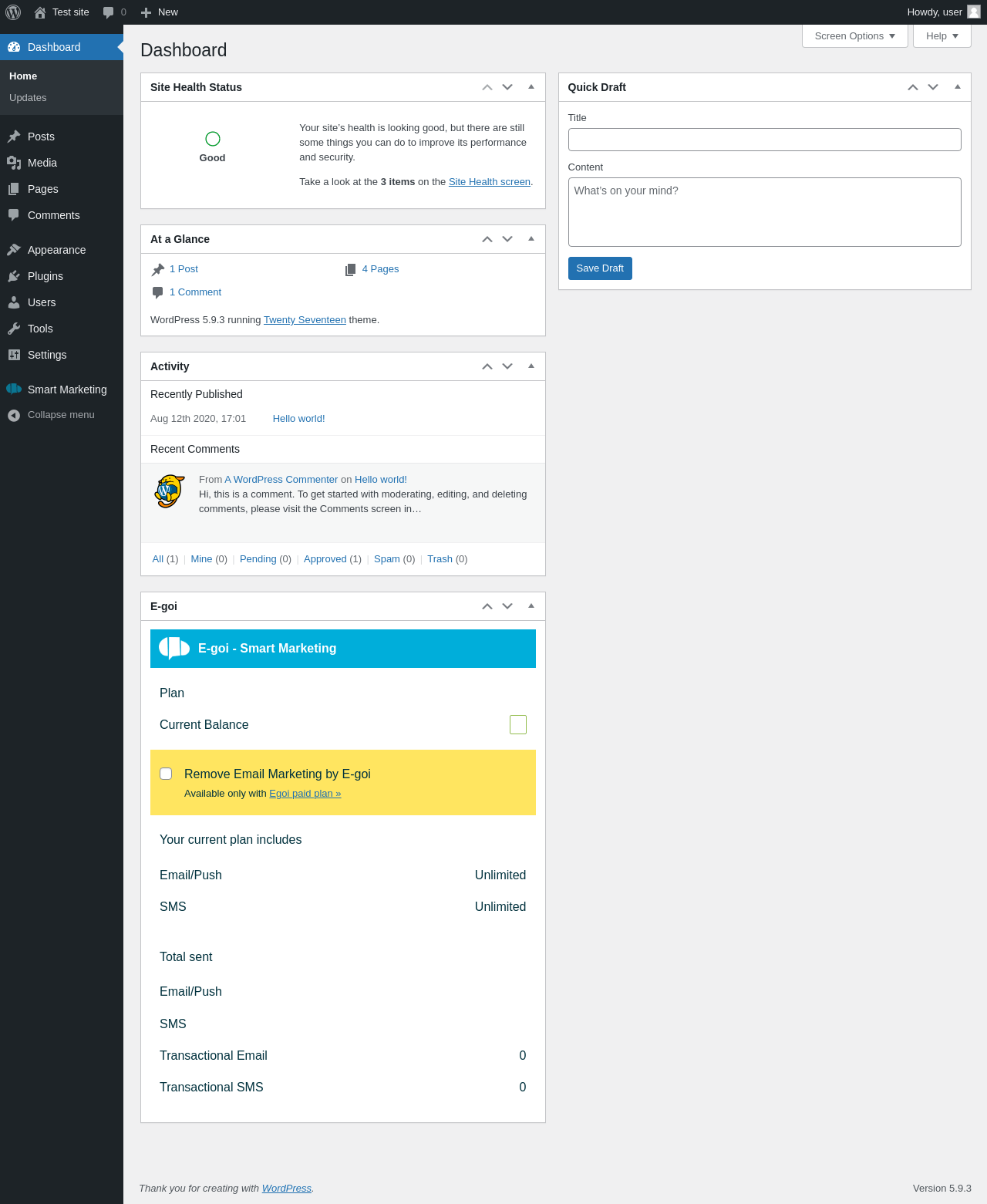Expand the Help dropdown tab
This screenshot has height=1204, width=987.
pyautogui.click(x=942, y=36)
